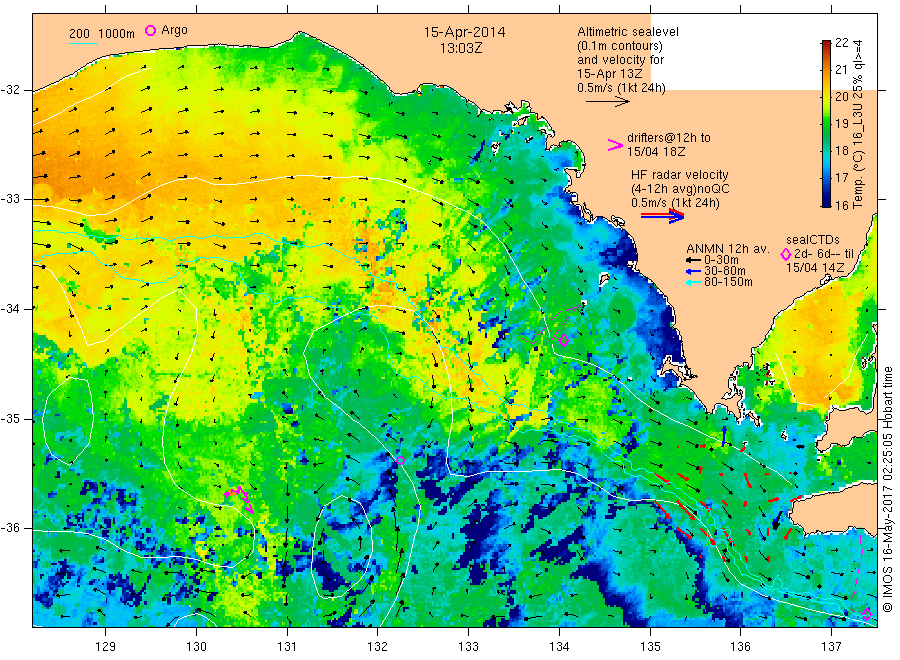Viewport: 900px width, 660px height.
Task: Click the green band of the colorbar near 19
Action: tap(826, 123)
